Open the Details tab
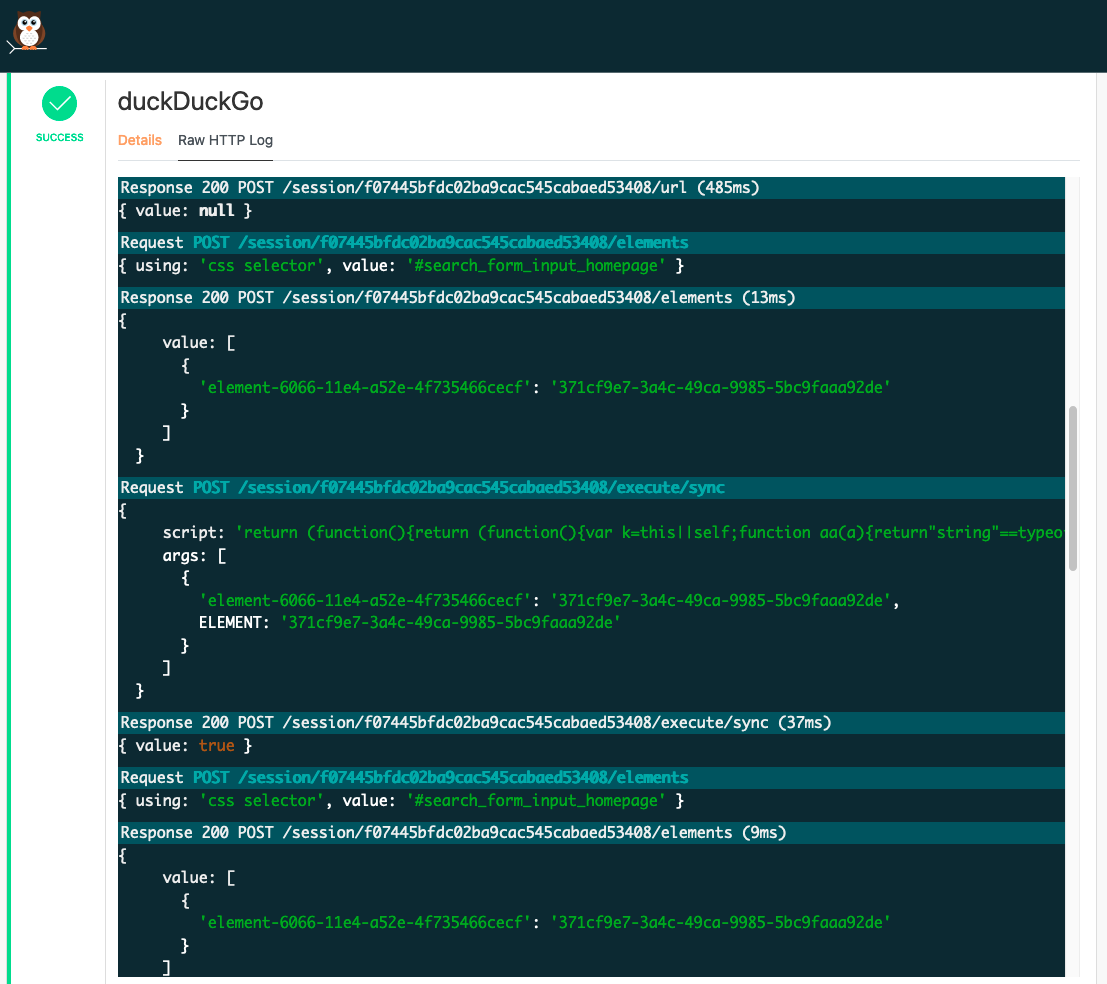 140,140
